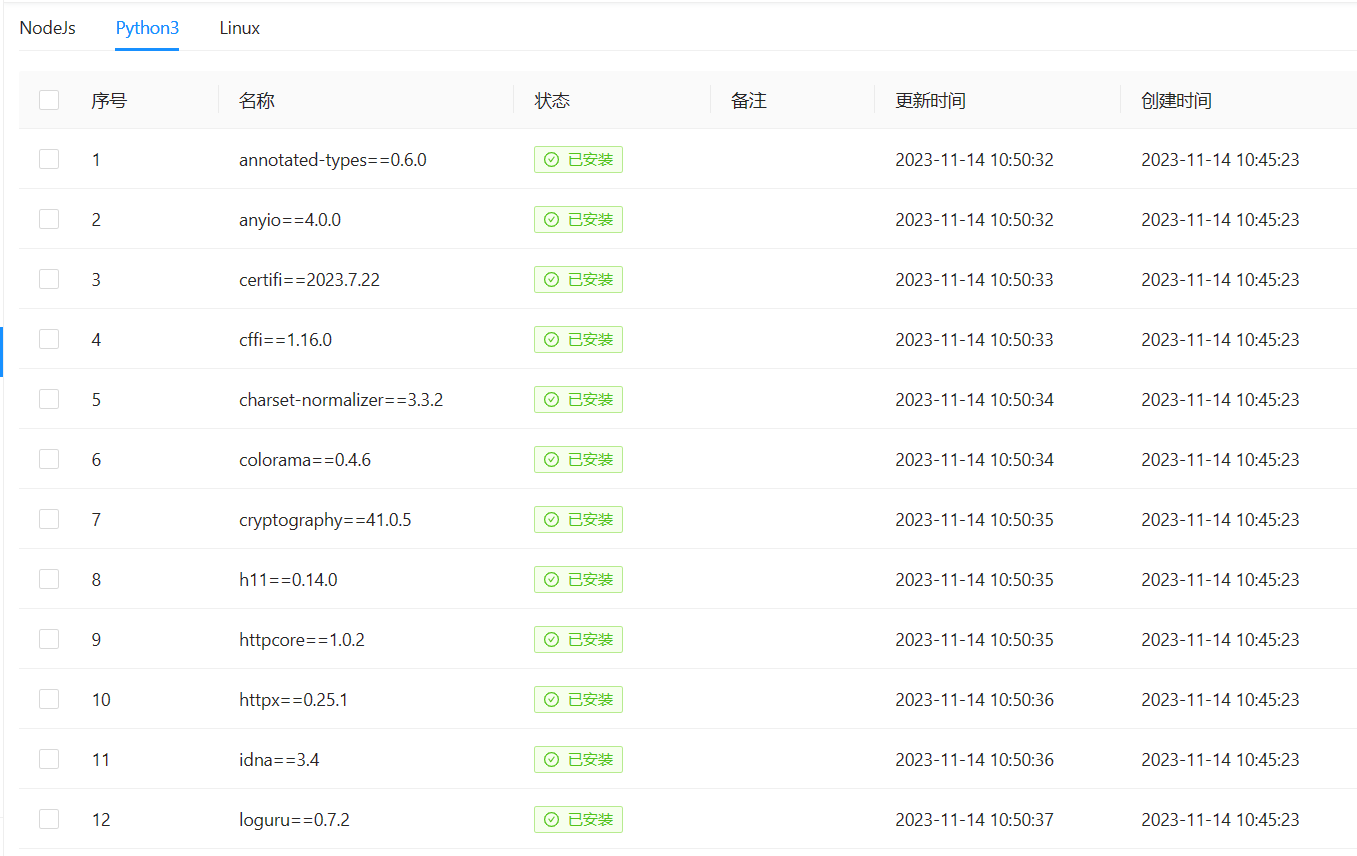Select the checkbox for httpx==0.25.1
This screenshot has width=1357, height=856.
pyautogui.click(x=48, y=699)
